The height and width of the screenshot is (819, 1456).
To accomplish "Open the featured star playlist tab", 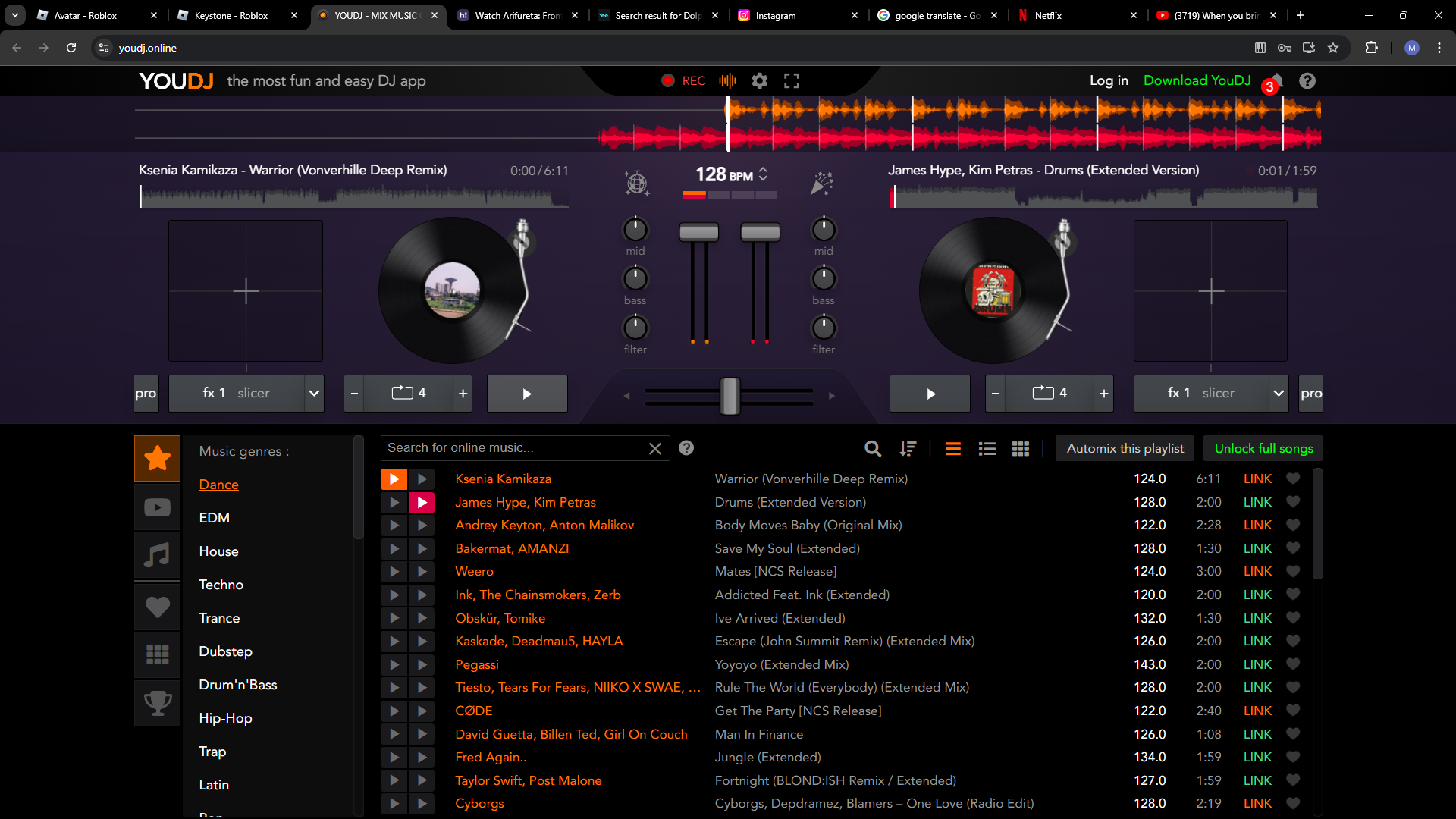I will 158,458.
